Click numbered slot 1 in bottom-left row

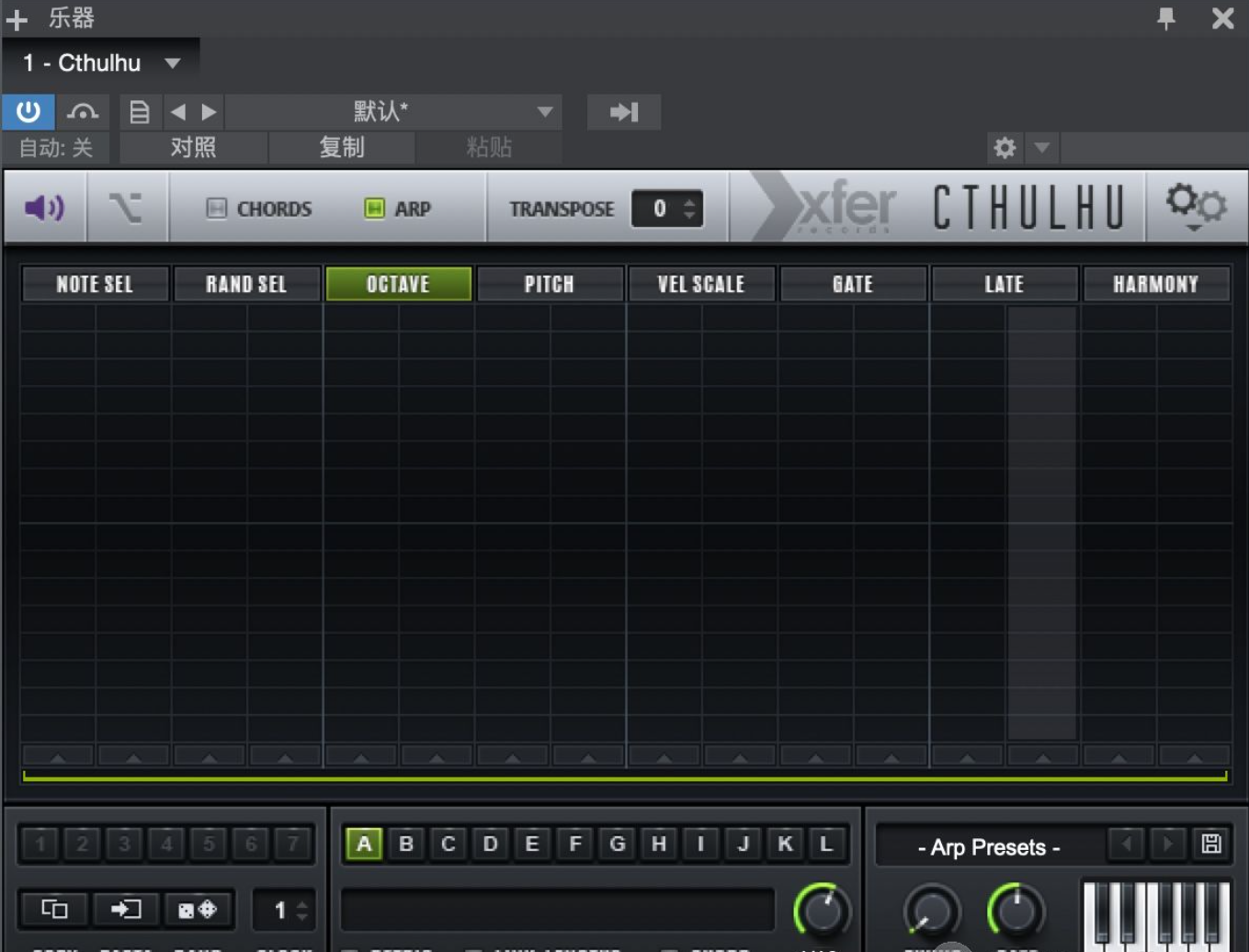pyautogui.click(x=40, y=844)
